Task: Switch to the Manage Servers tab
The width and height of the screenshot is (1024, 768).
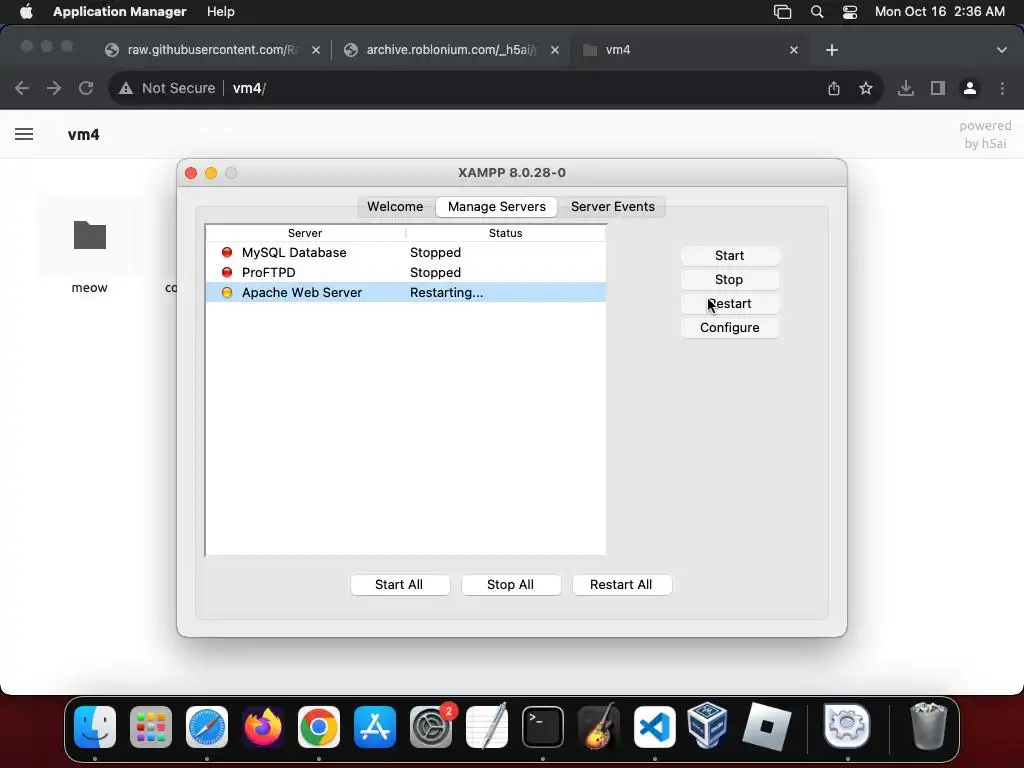Action: coord(496,206)
